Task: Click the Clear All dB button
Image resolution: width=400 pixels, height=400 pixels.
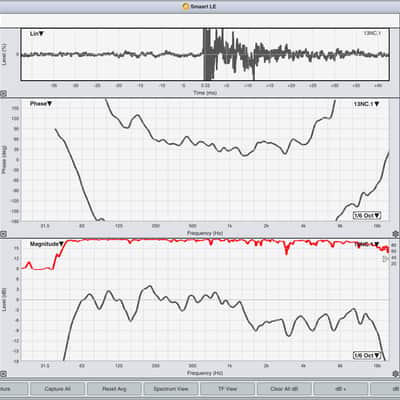Action: 284,389
